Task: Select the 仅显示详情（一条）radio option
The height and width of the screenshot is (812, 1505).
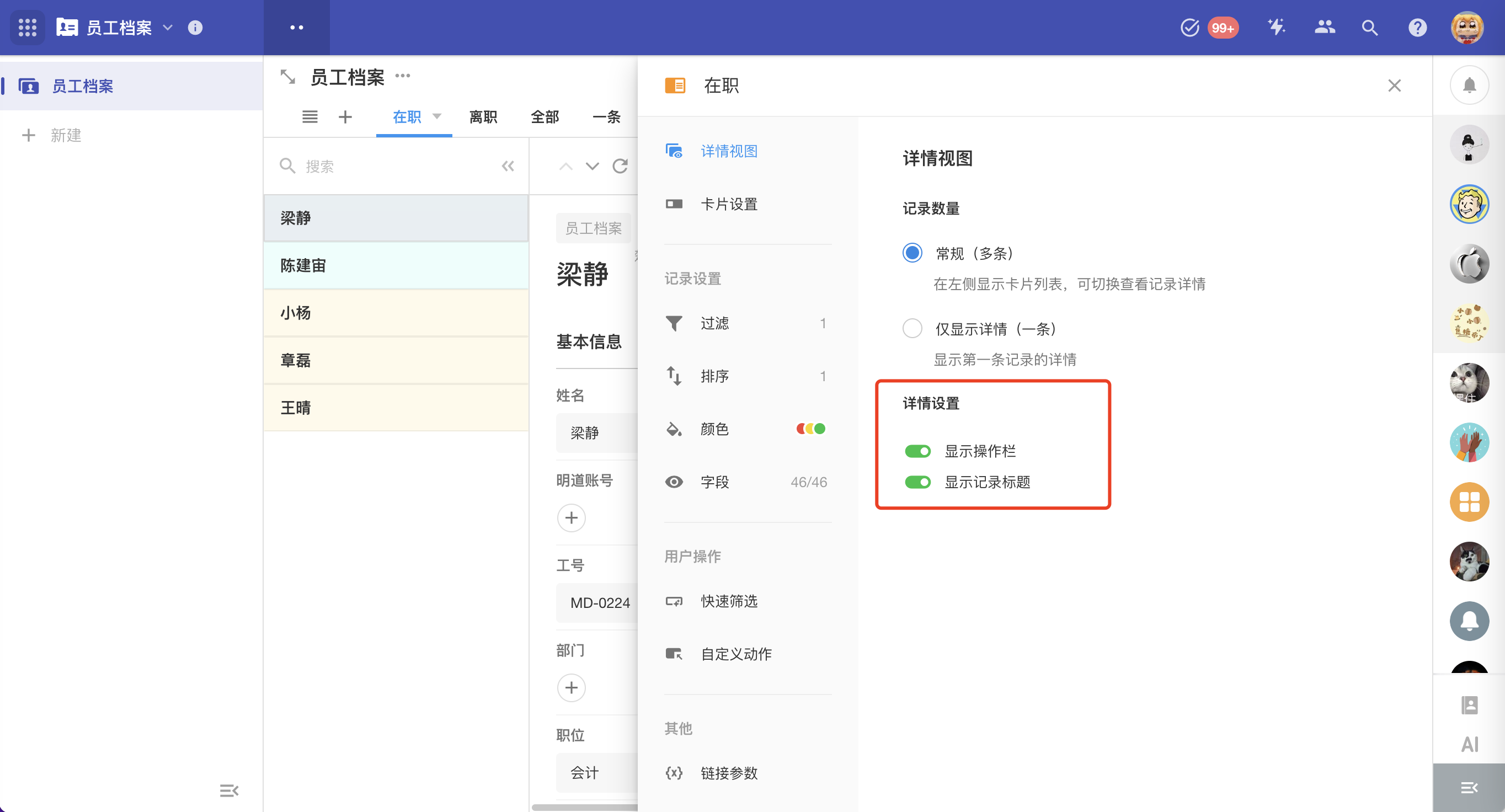Action: (x=912, y=328)
